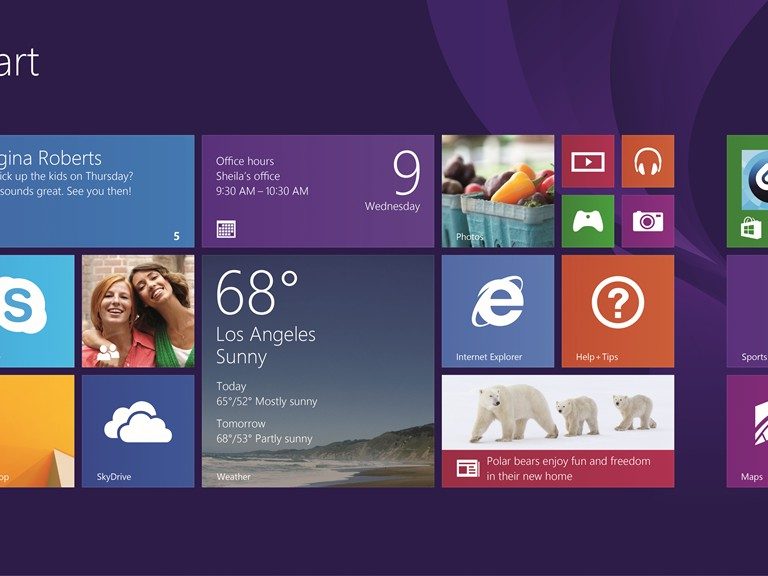Click the polar bears photo
This screenshot has height=576, width=768.
[x=558, y=413]
